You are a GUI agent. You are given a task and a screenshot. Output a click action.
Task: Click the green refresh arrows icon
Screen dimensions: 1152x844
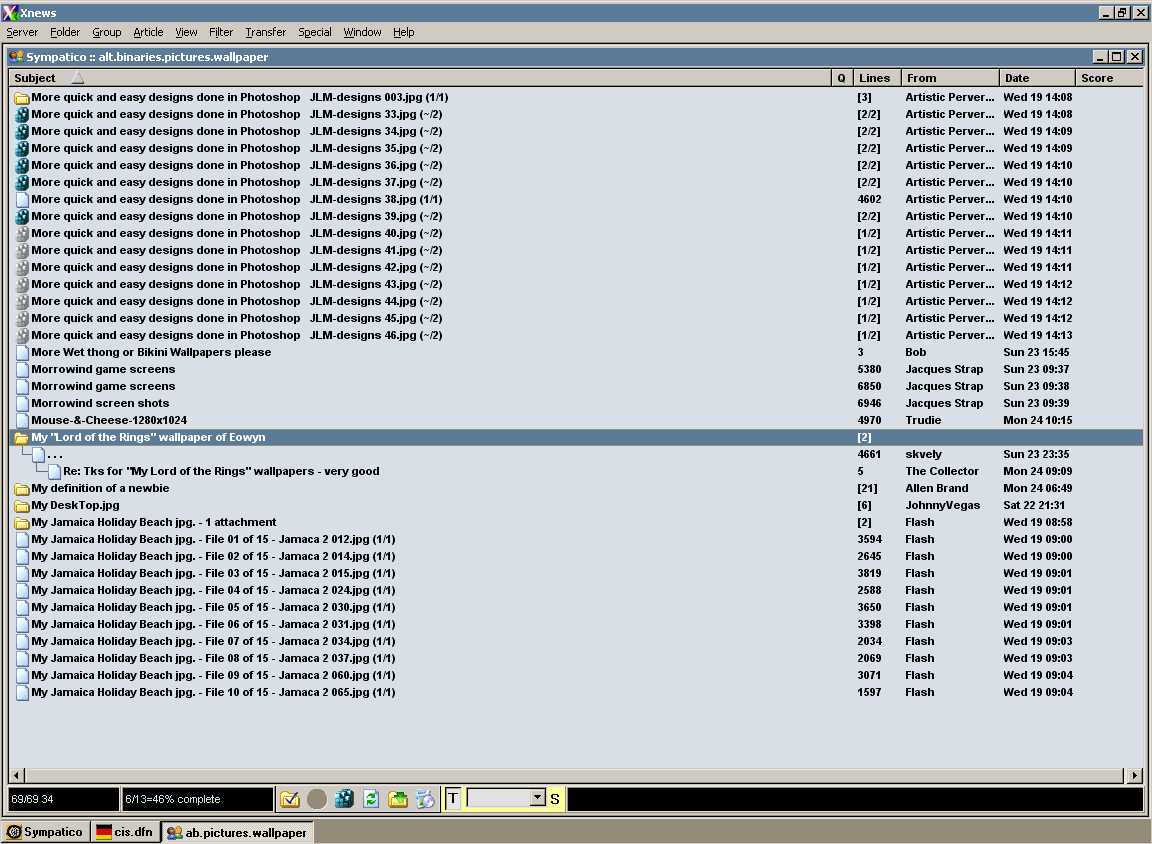click(x=371, y=799)
